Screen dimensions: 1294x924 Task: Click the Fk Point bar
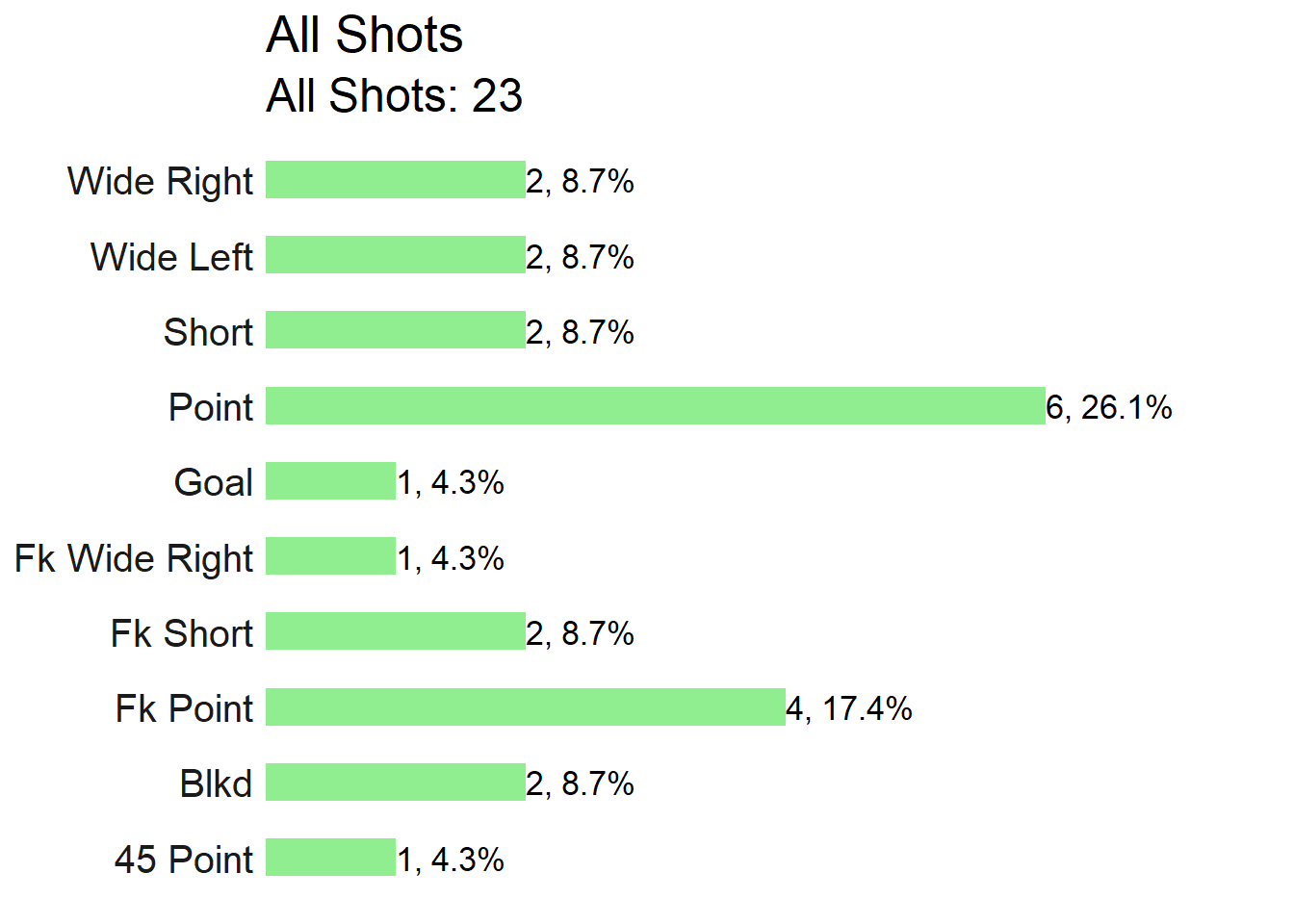526,707
